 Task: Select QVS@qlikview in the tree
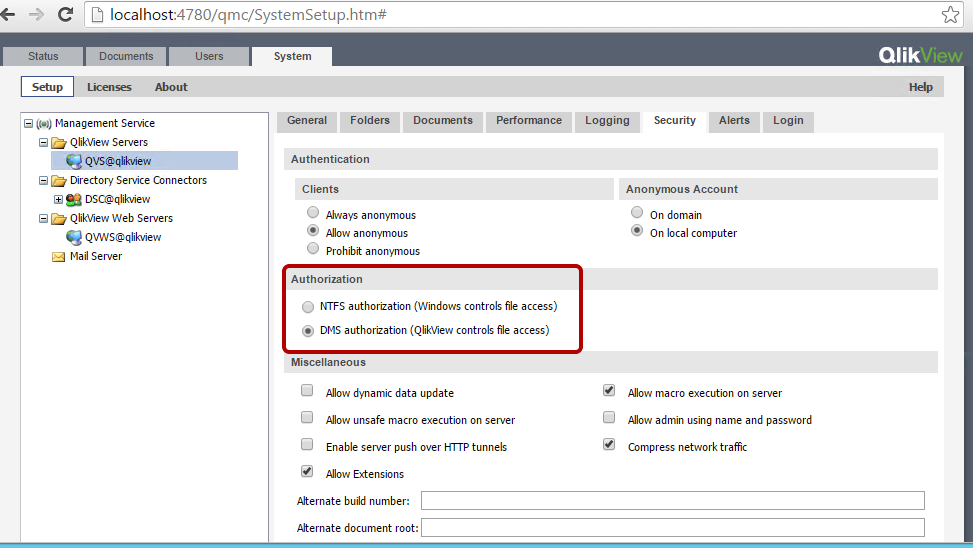coord(118,161)
